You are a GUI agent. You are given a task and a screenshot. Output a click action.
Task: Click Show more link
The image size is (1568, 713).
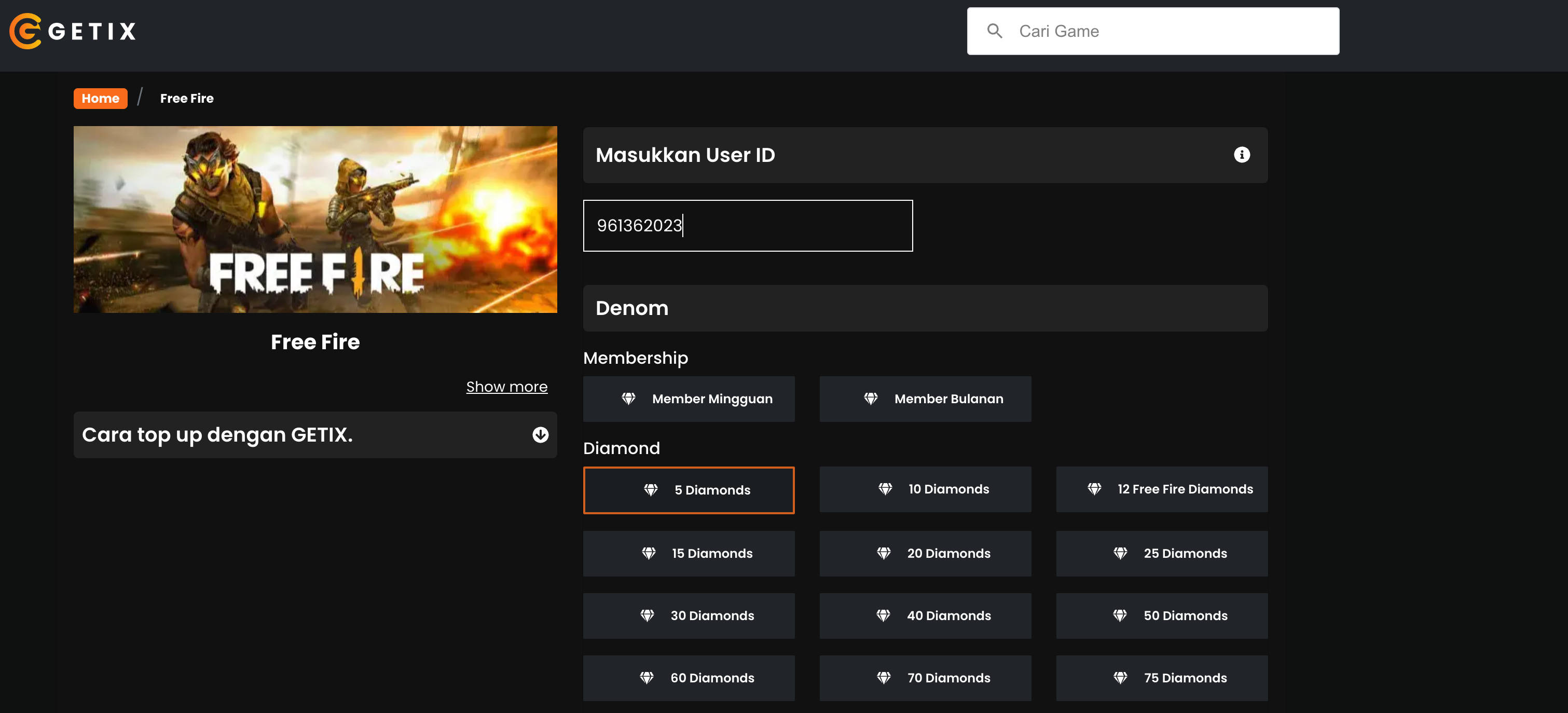pyautogui.click(x=506, y=387)
